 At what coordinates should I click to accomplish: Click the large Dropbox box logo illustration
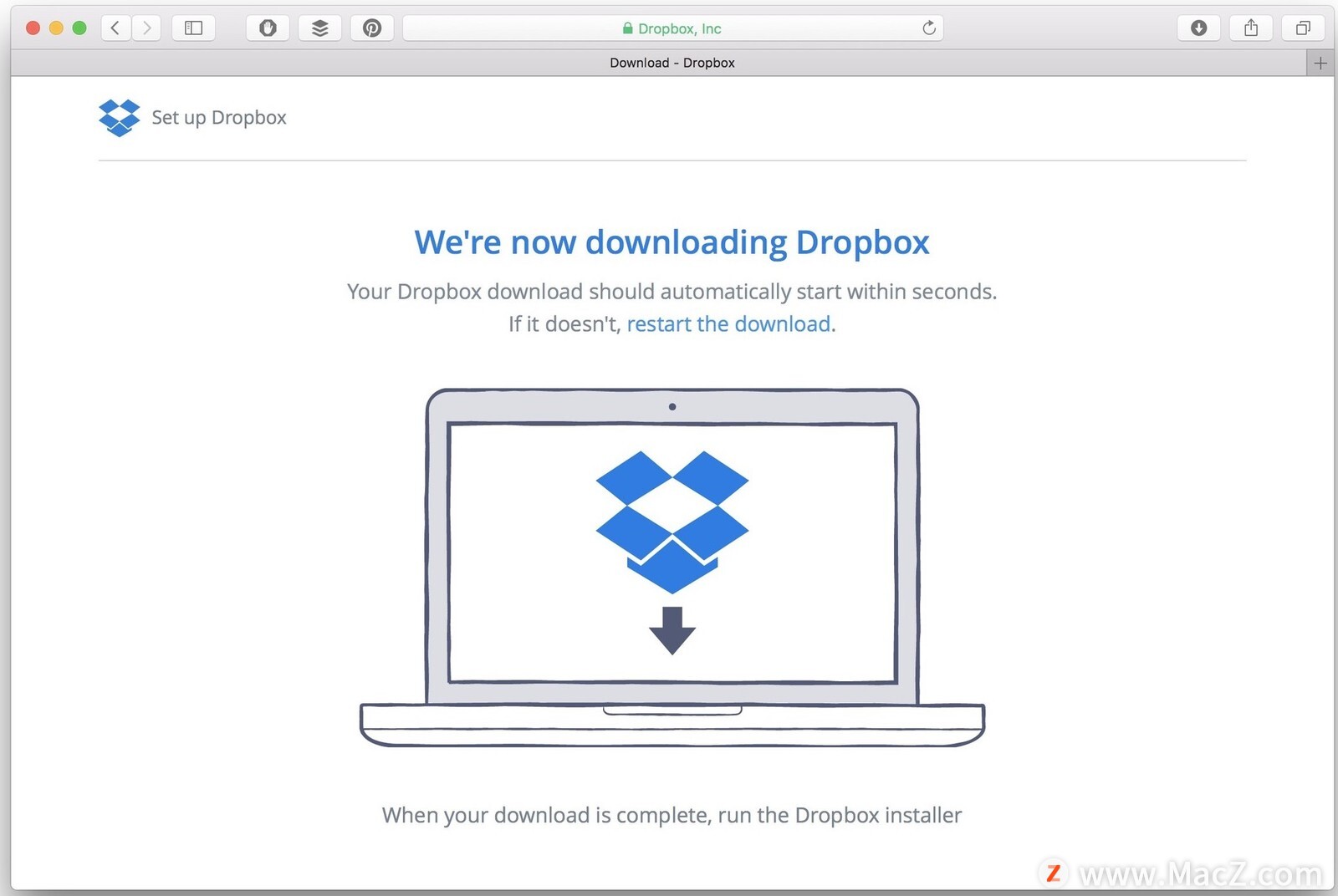click(x=672, y=522)
